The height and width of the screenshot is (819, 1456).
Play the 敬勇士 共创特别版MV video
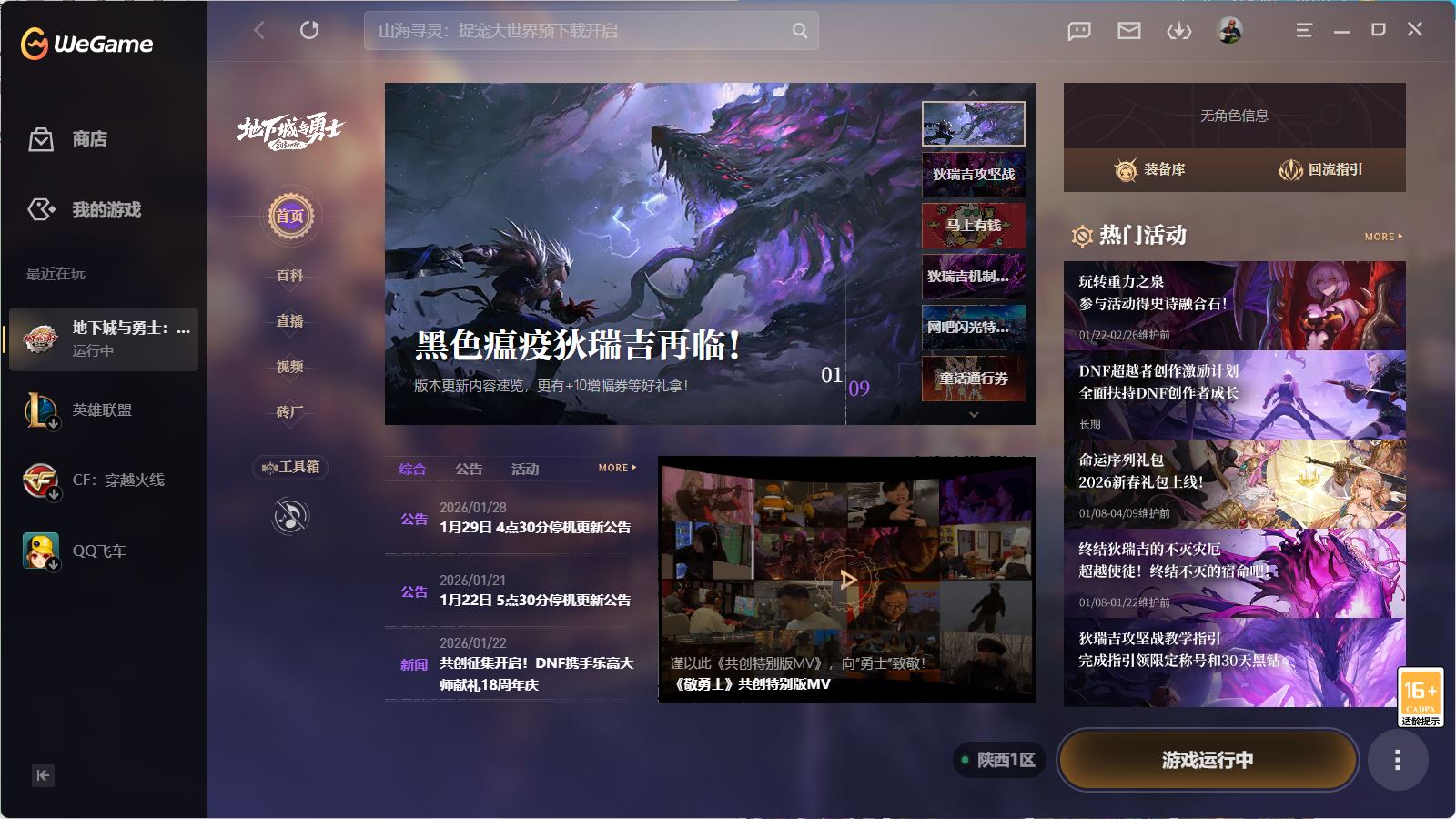click(x=847, y=579)
